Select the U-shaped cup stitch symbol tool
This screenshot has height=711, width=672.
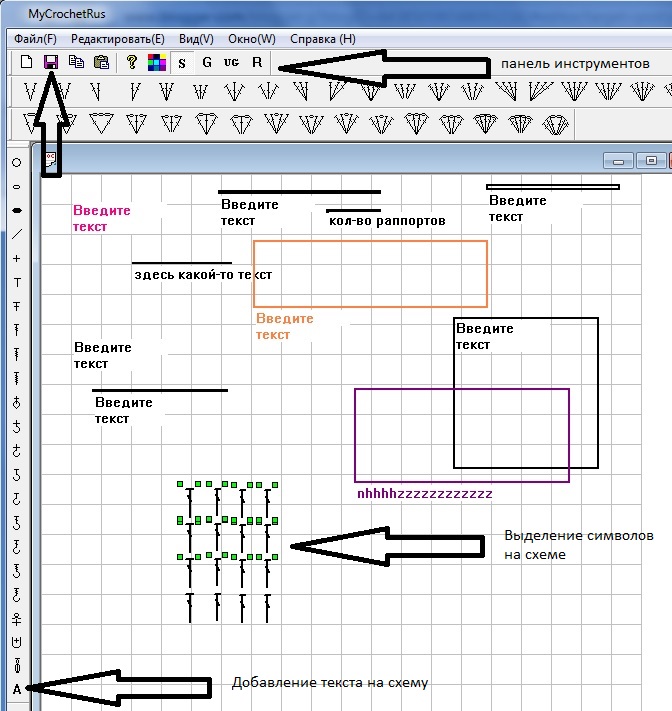(17, 642)
